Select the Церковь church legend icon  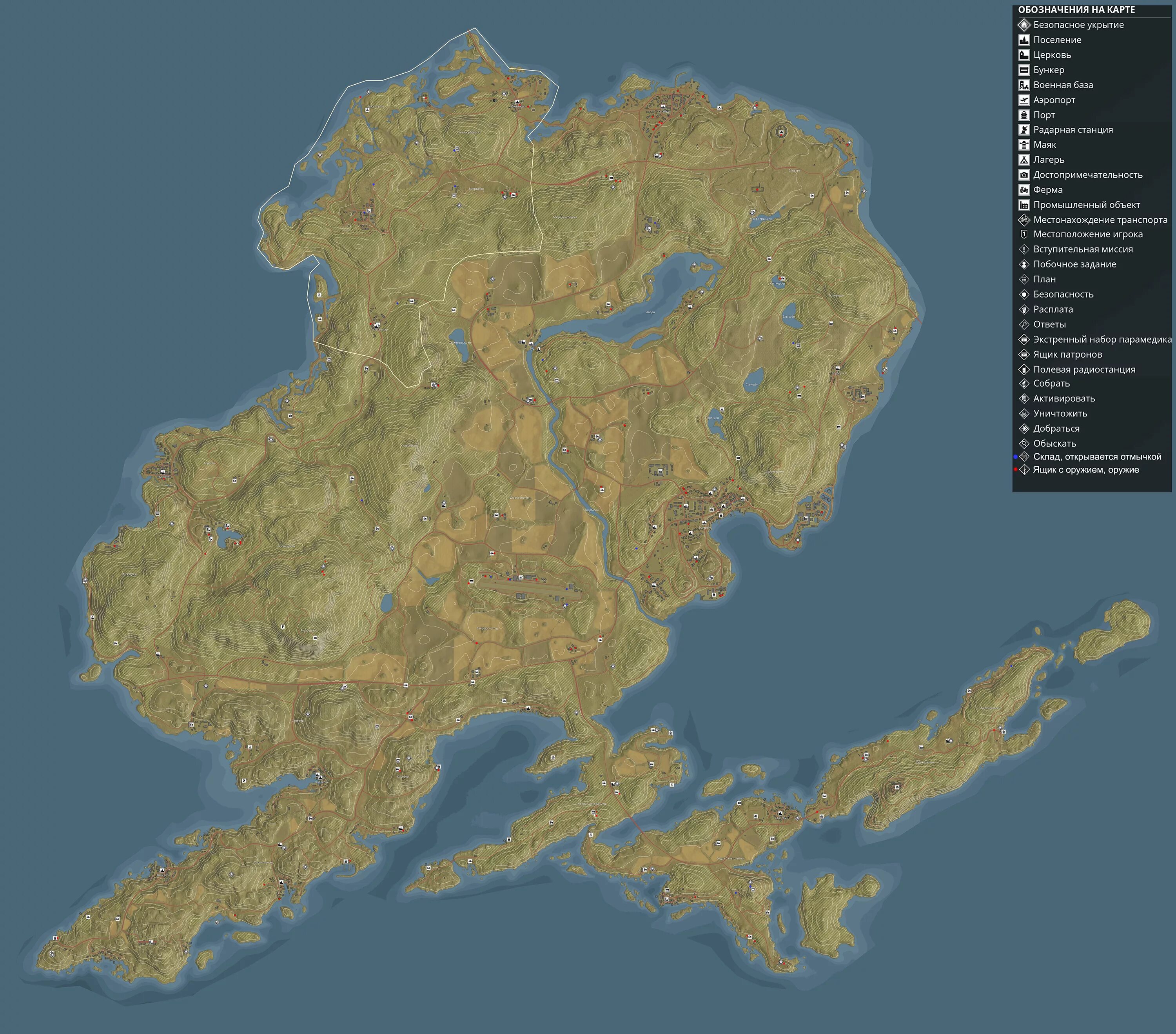(1024, 55)
